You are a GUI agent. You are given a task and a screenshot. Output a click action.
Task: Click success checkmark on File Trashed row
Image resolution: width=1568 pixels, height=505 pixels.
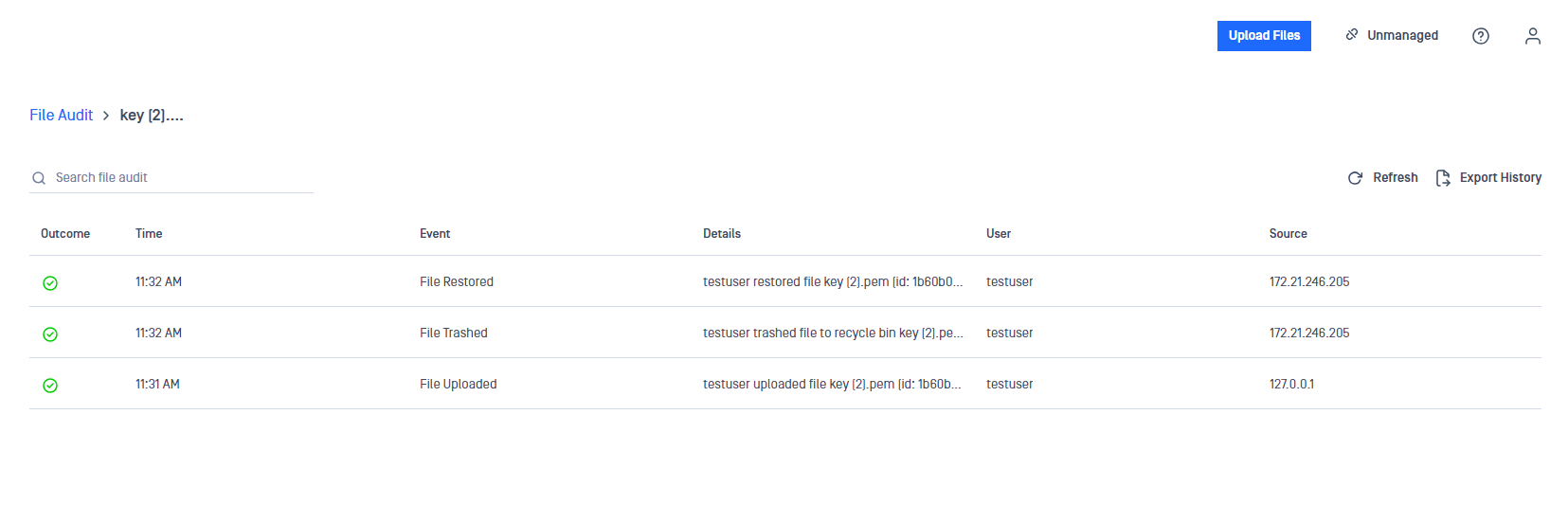click(x=50, y=334)
